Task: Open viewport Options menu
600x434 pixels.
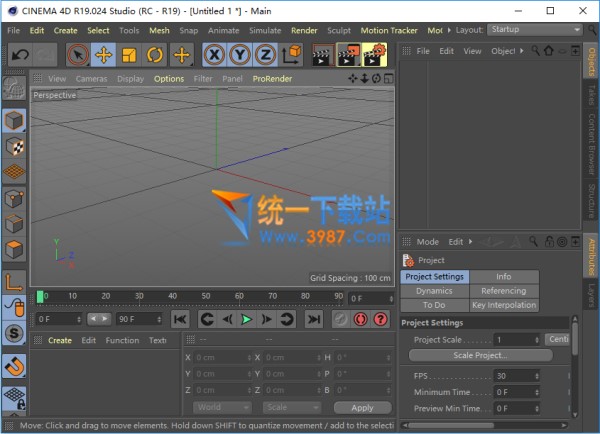Action: (x=169, y=79)
